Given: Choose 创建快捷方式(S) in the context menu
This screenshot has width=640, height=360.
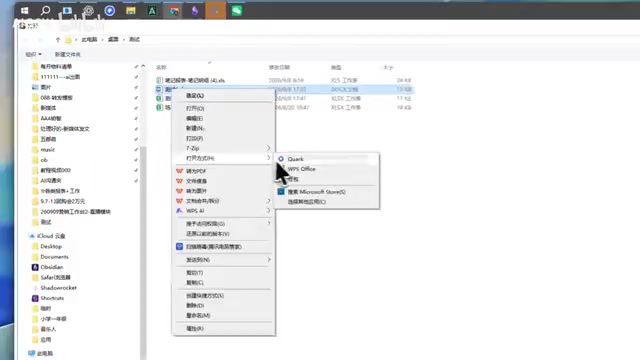Looking at the screenshot, I should click(205, 296).
